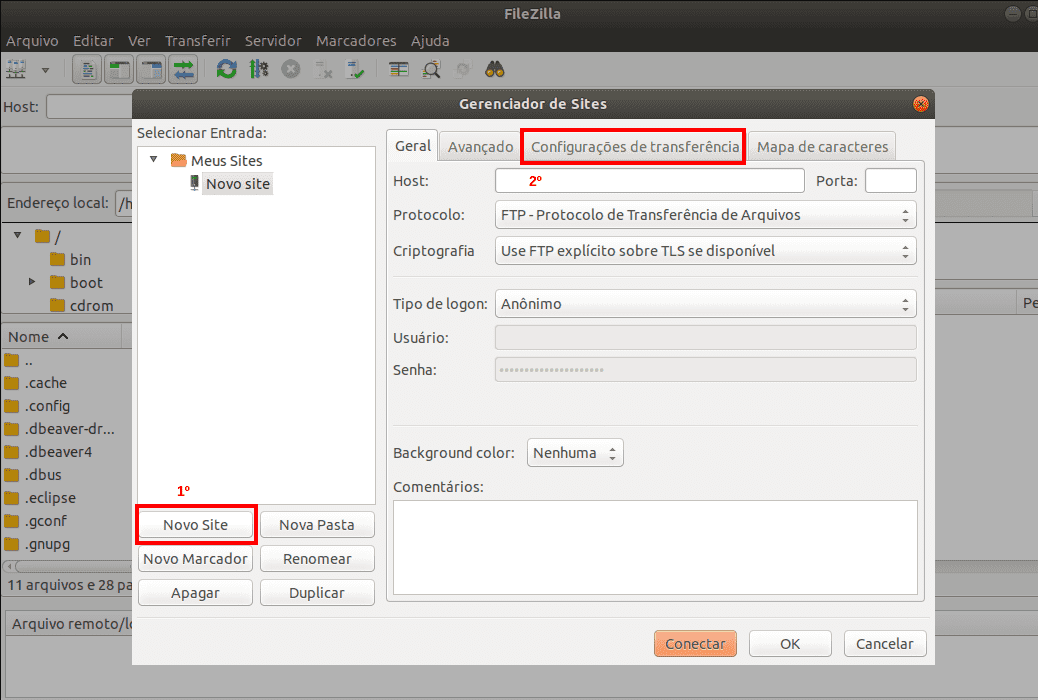
Task: Select the .dbus folder in file list
Action: (33, 475)
